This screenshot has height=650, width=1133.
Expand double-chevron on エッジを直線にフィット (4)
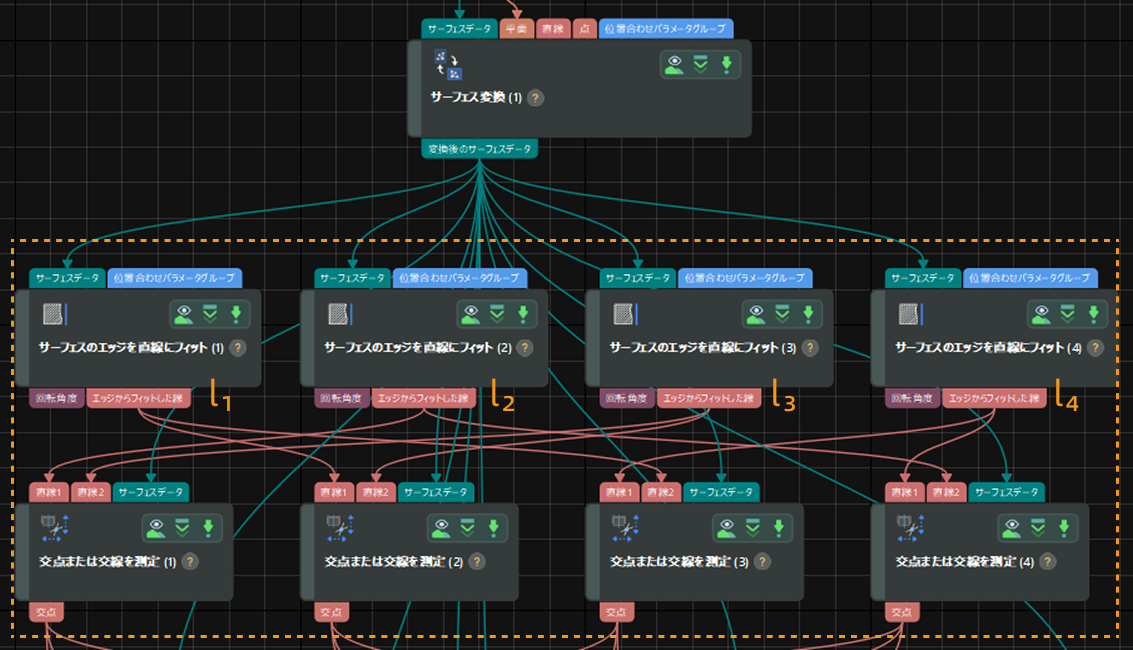pos(1068,314)
